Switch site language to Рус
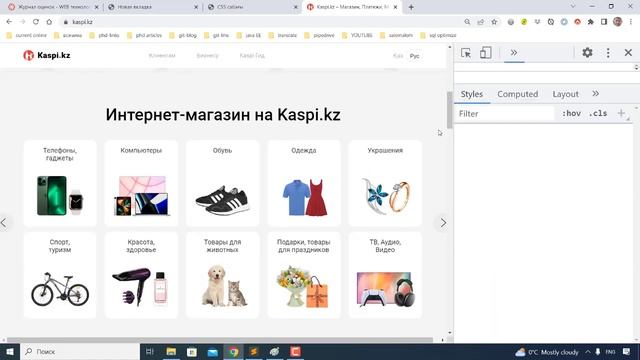The image size is (640, 360). click(x=414, y=56)
